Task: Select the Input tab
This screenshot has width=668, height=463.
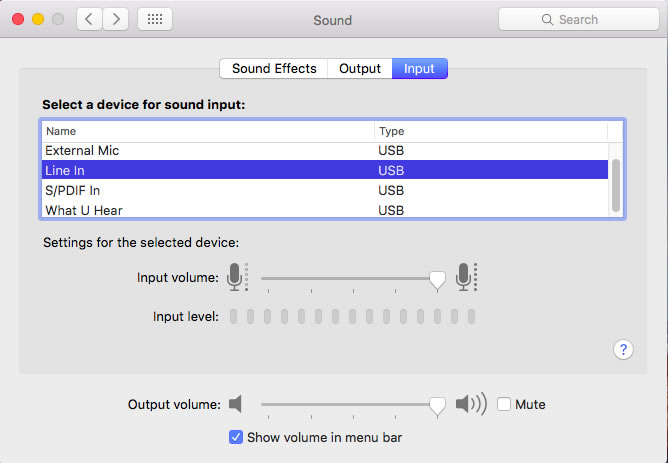Action: (419, 69)
